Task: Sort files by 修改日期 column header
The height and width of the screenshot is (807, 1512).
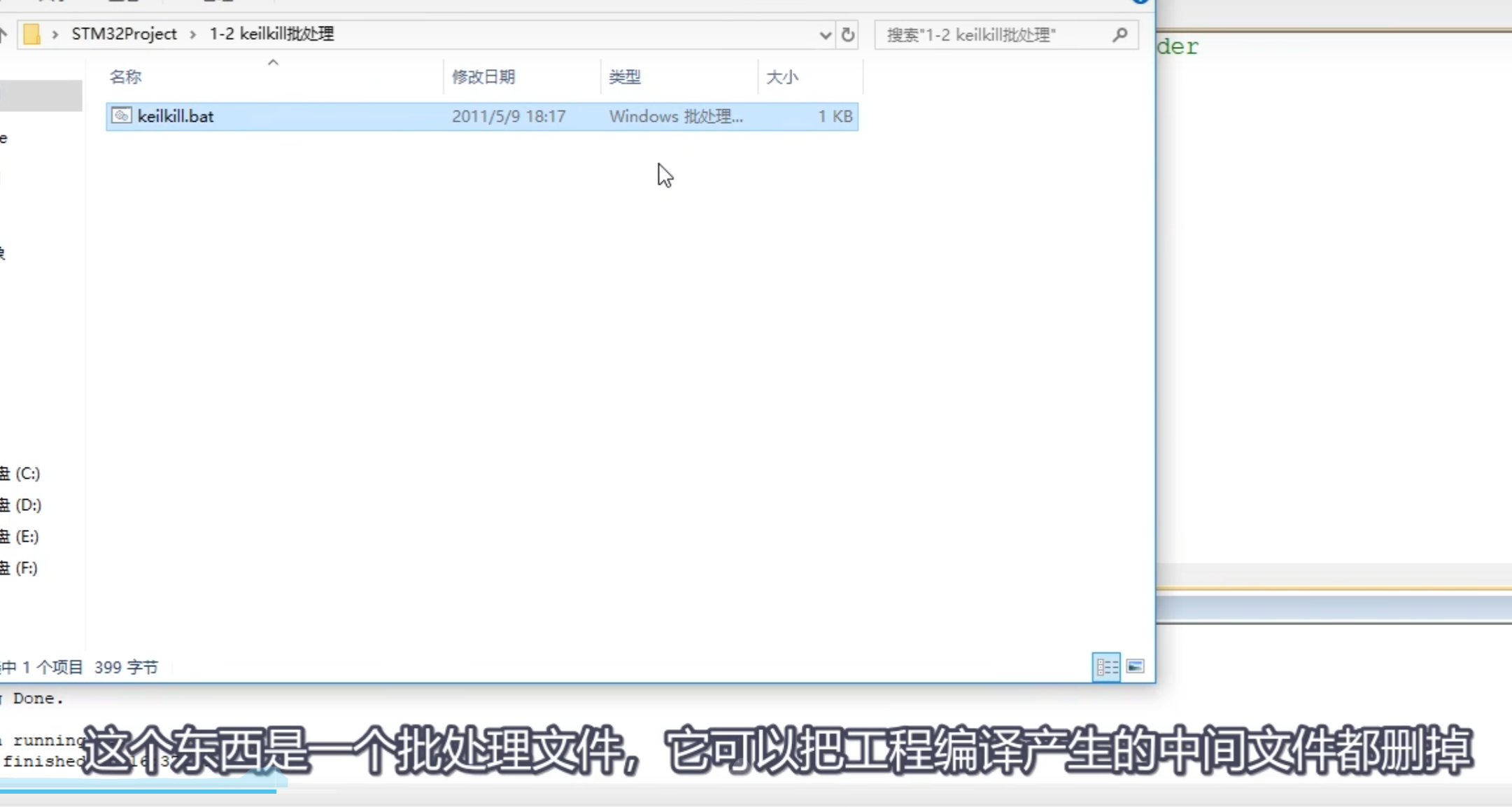Action: pyautogui.click(x=483, y=77)
